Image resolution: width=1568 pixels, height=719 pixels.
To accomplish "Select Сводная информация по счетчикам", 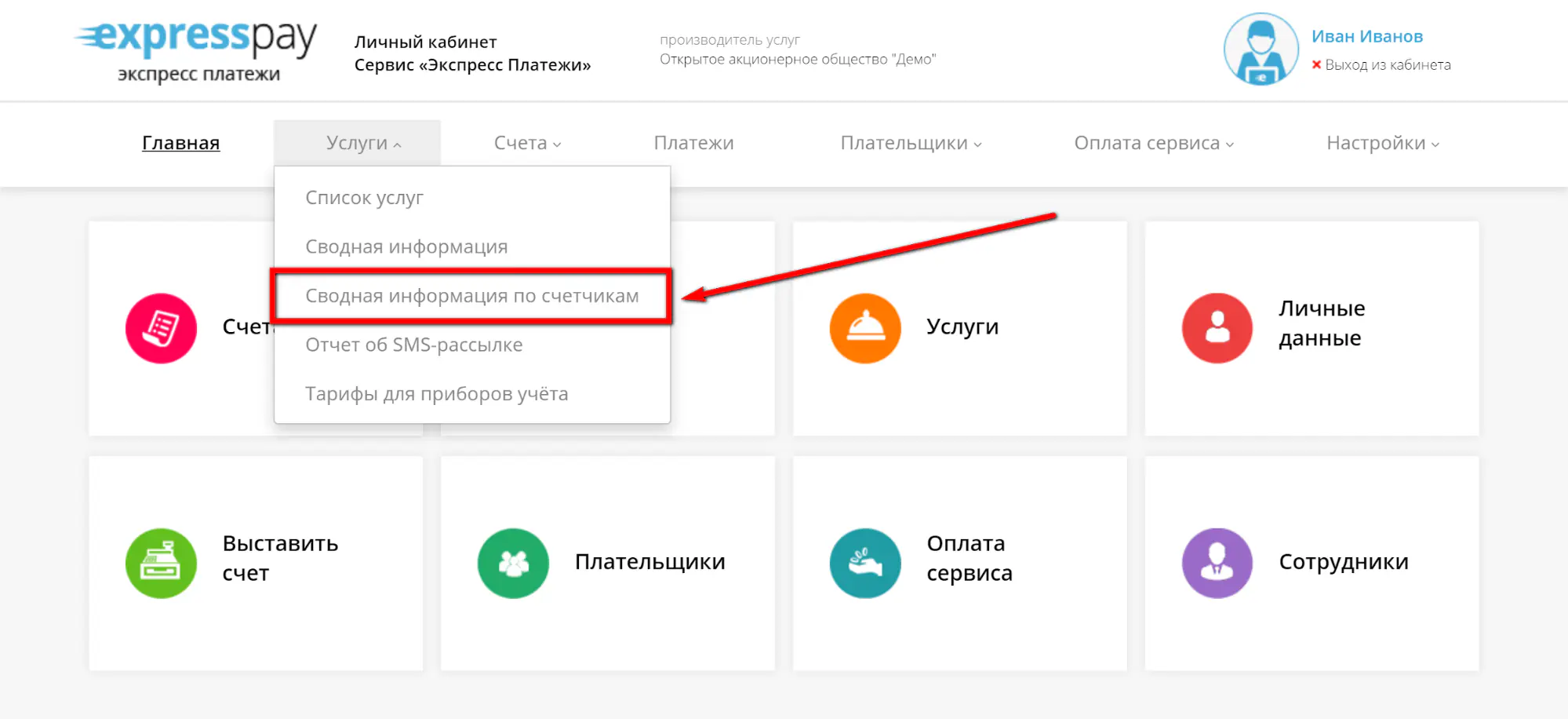I will [x=471, y=296].
